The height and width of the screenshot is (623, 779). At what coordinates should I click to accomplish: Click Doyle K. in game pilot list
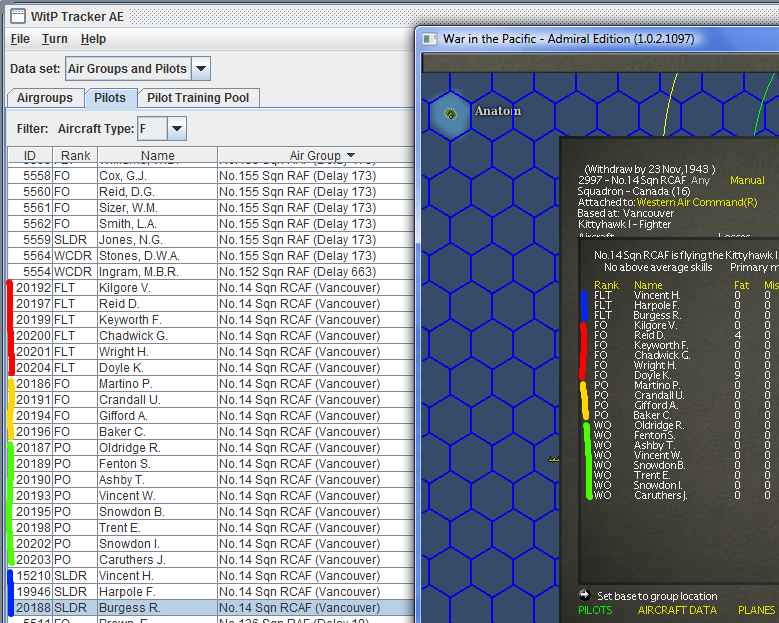652,375
